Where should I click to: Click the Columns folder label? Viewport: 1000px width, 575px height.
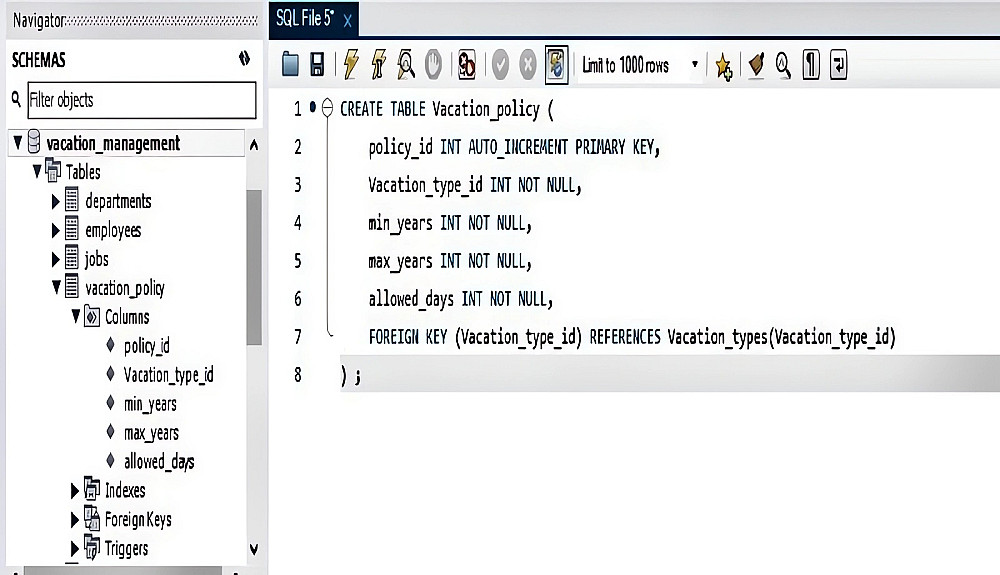click(x=127, y=317)
